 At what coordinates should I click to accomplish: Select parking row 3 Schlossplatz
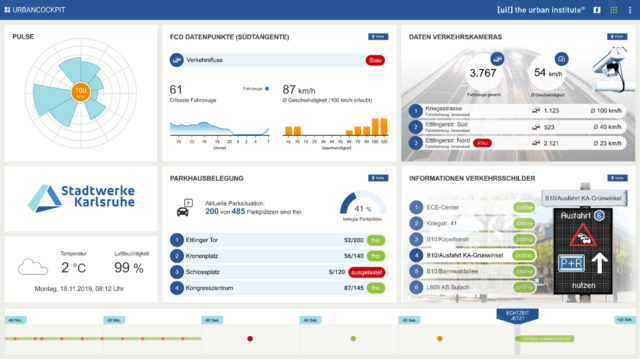click(x=278, y=272)
